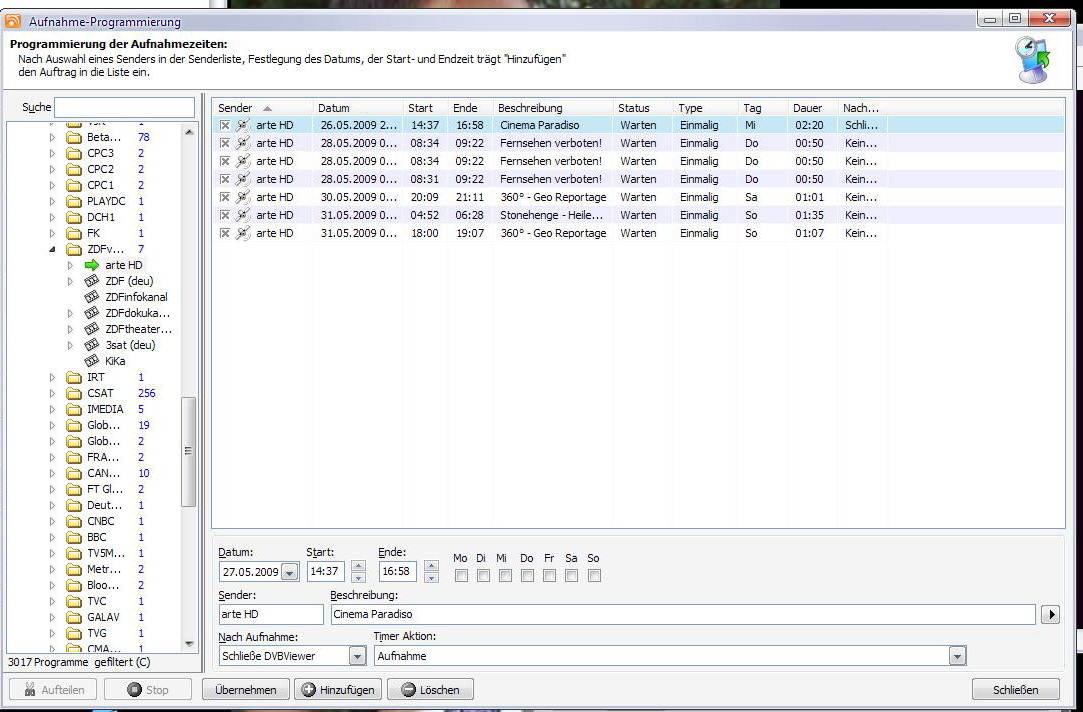Click into the Suche search field

[125, 108]
